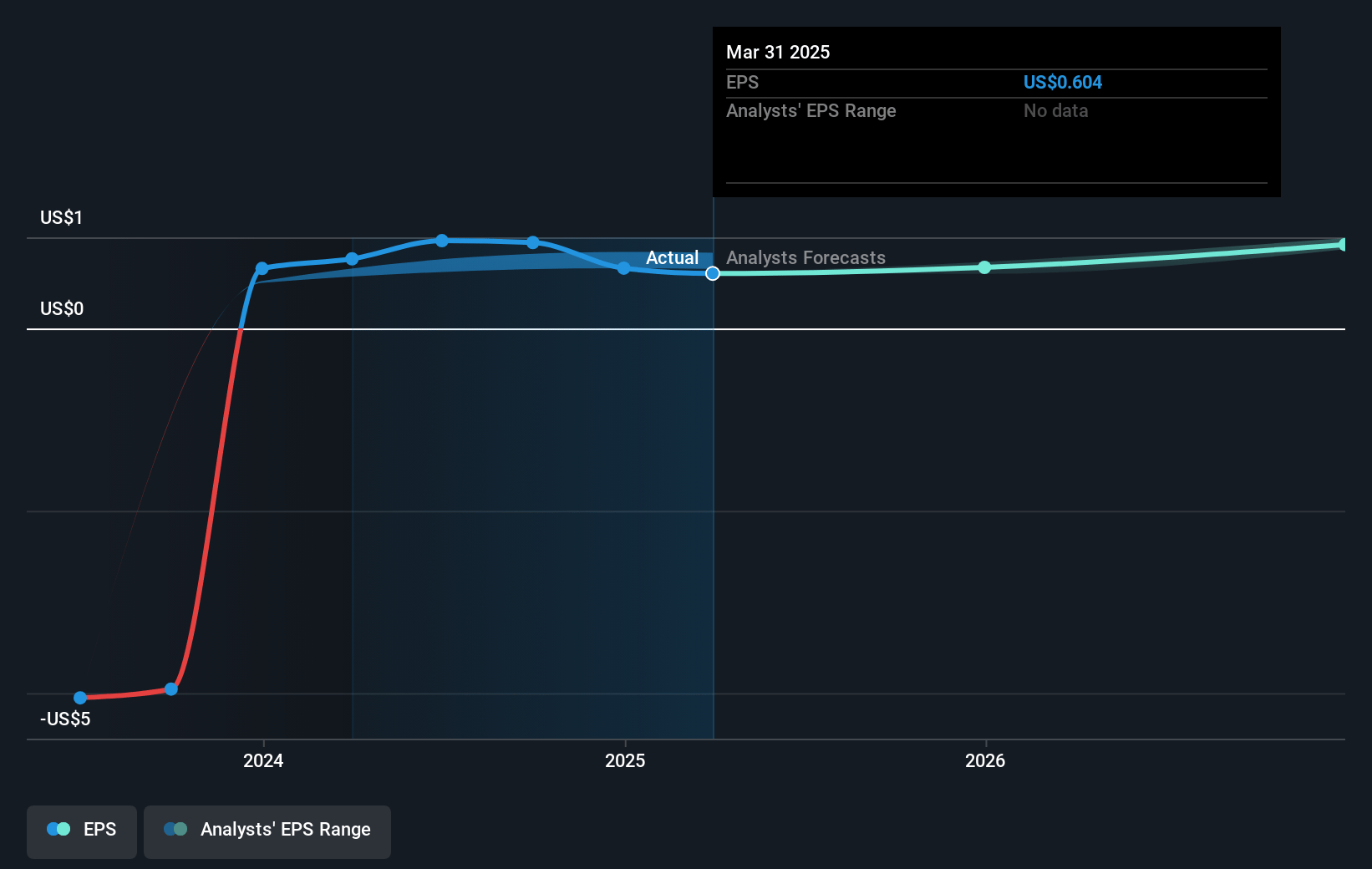Select the EPS point before the 2025 decline

533,242
